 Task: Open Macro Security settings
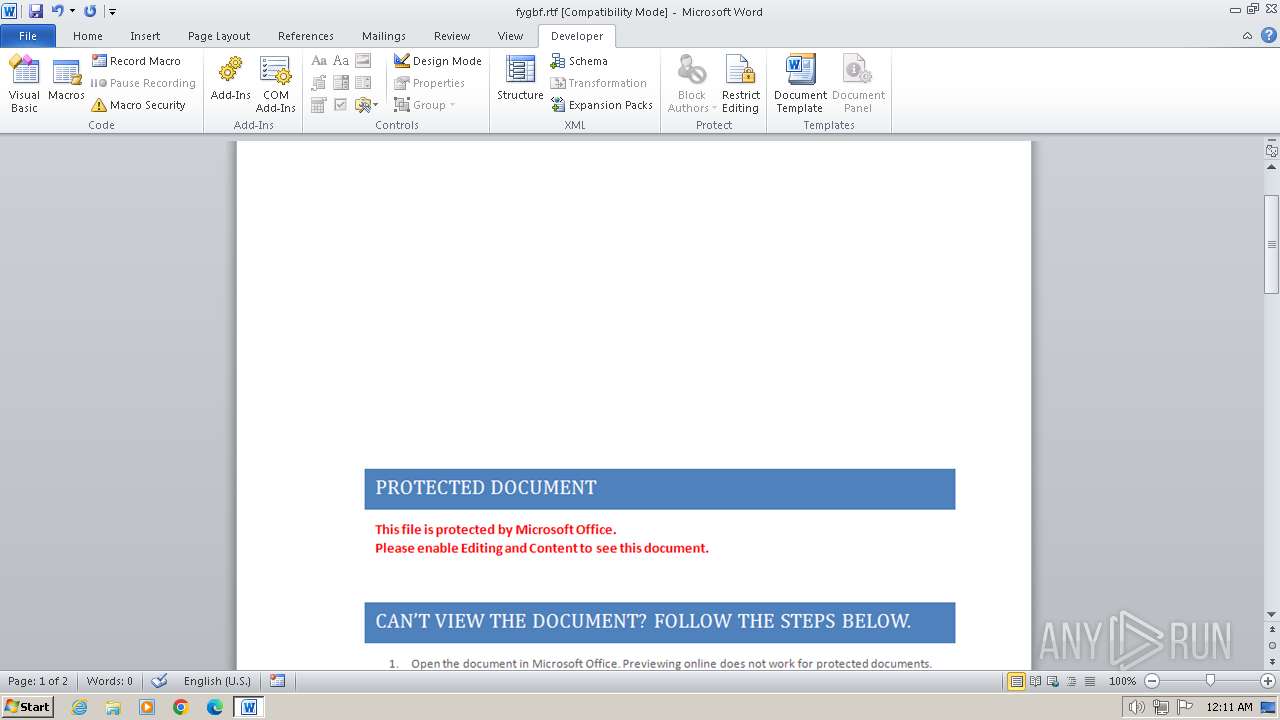click(138, 105)
